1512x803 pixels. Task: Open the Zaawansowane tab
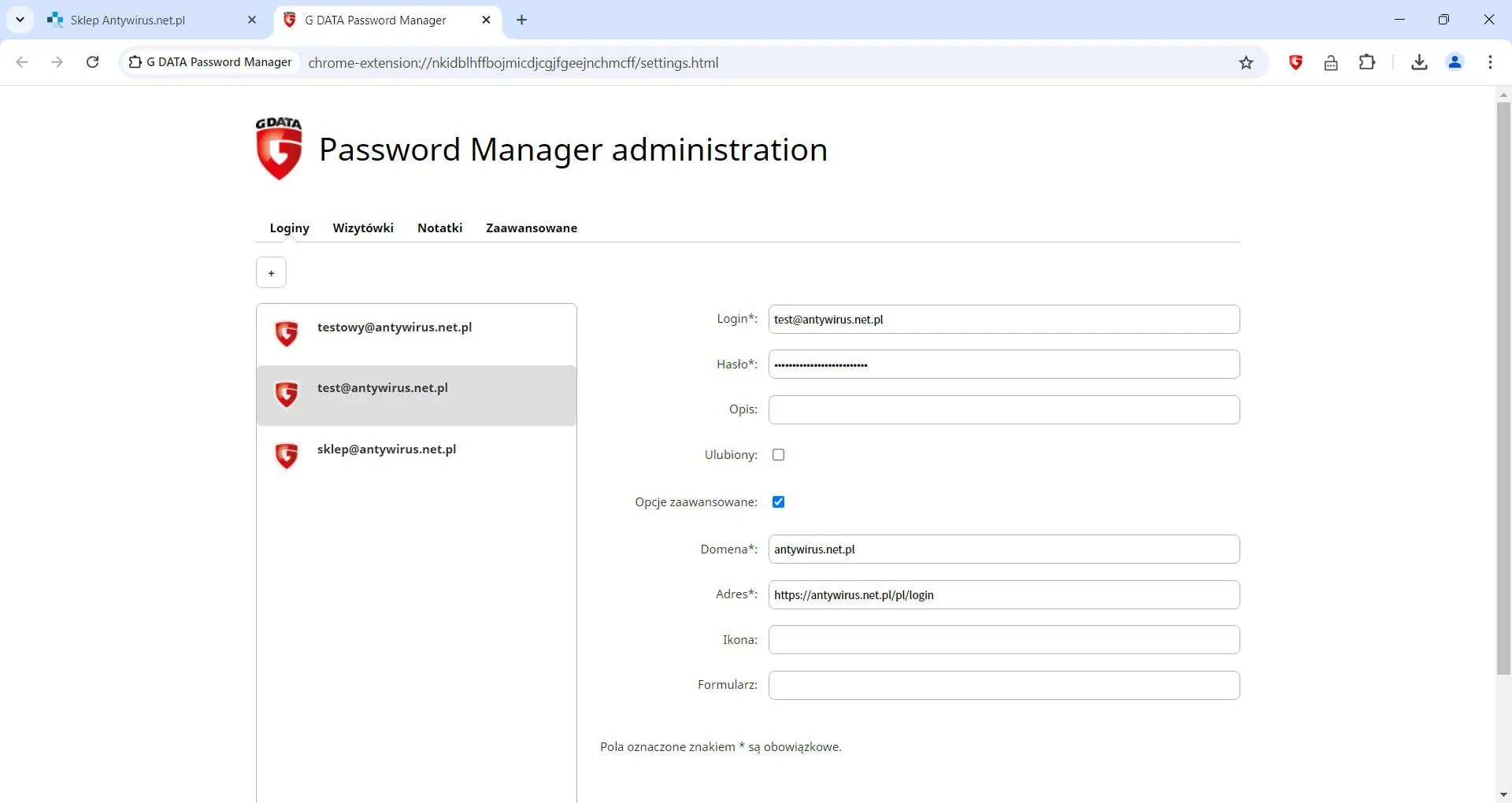pos(531,228)
